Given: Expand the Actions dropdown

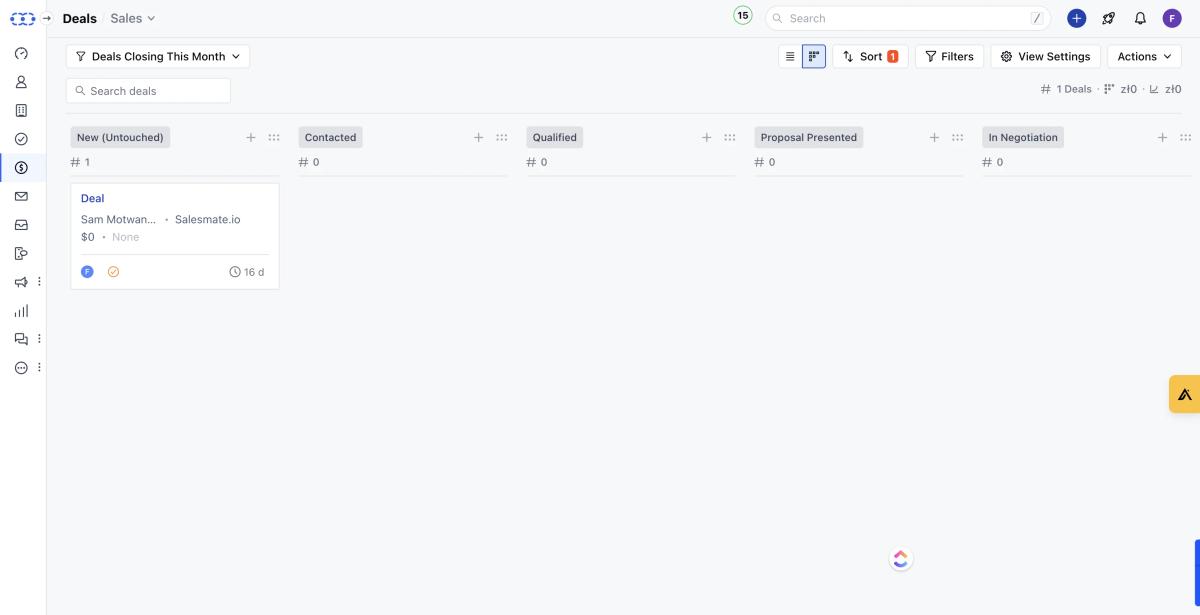Looking at the screenshot, I should coord(1144,57).
